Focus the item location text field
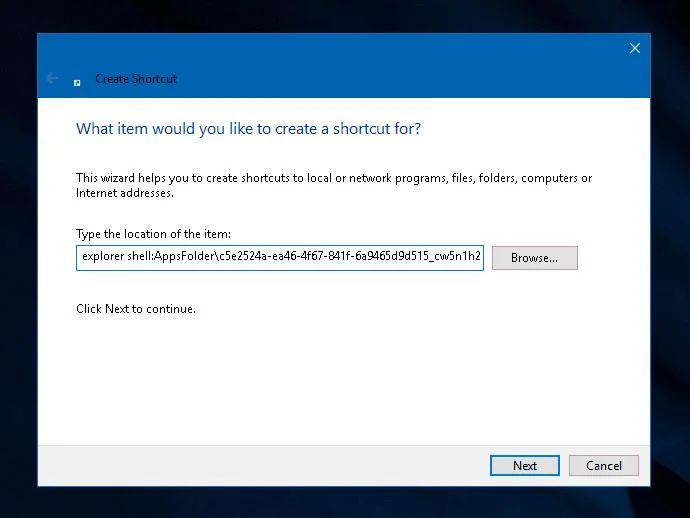 [x=280, y=258]
